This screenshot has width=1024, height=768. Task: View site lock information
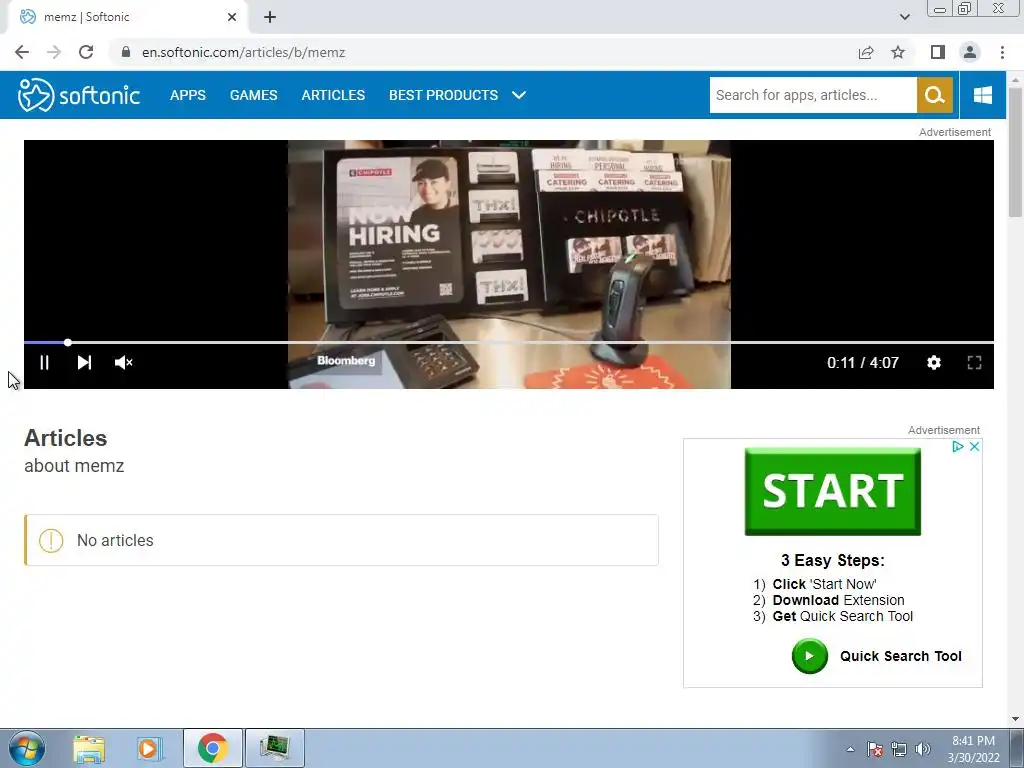[x=126, y=52]
